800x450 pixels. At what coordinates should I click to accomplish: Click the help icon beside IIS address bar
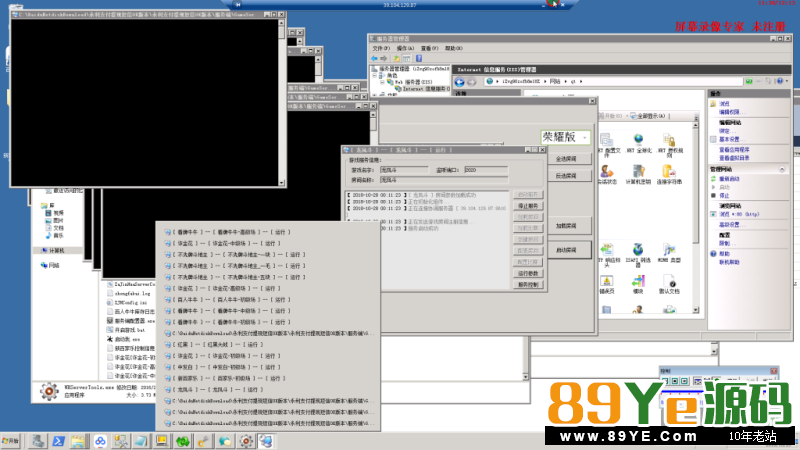pyautogui.click(x=780, y=81)
